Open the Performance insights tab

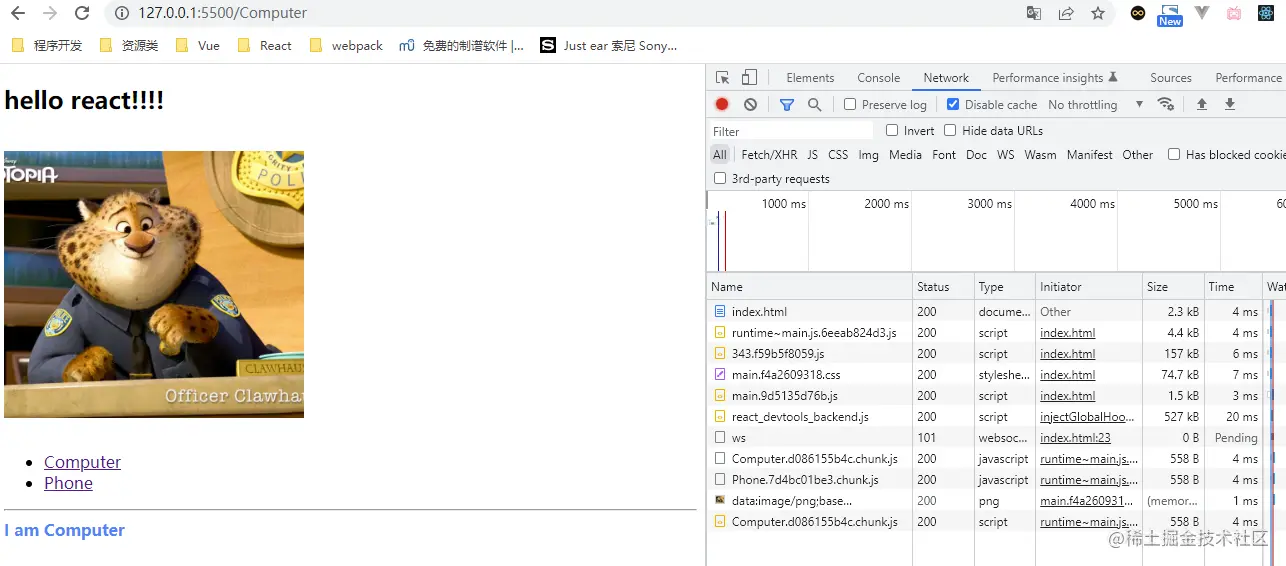[1055, 78]
